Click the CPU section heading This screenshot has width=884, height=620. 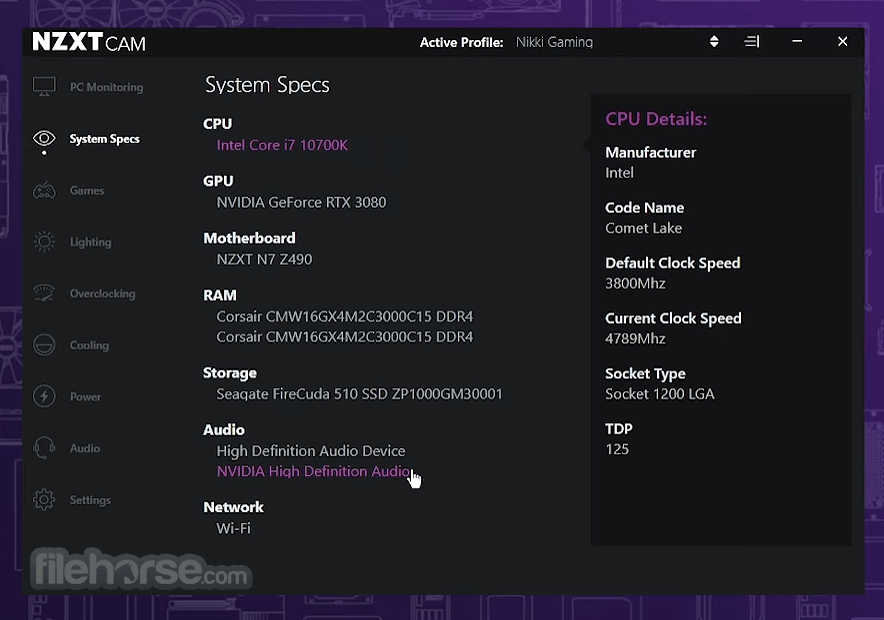click(x=218, y=123)
